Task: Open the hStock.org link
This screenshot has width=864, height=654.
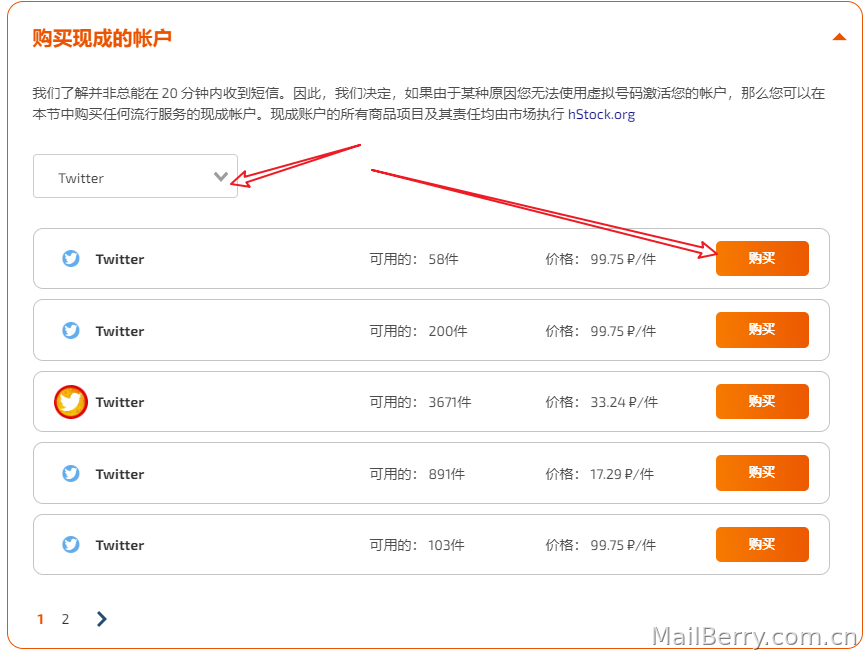Action: [601, 115]
